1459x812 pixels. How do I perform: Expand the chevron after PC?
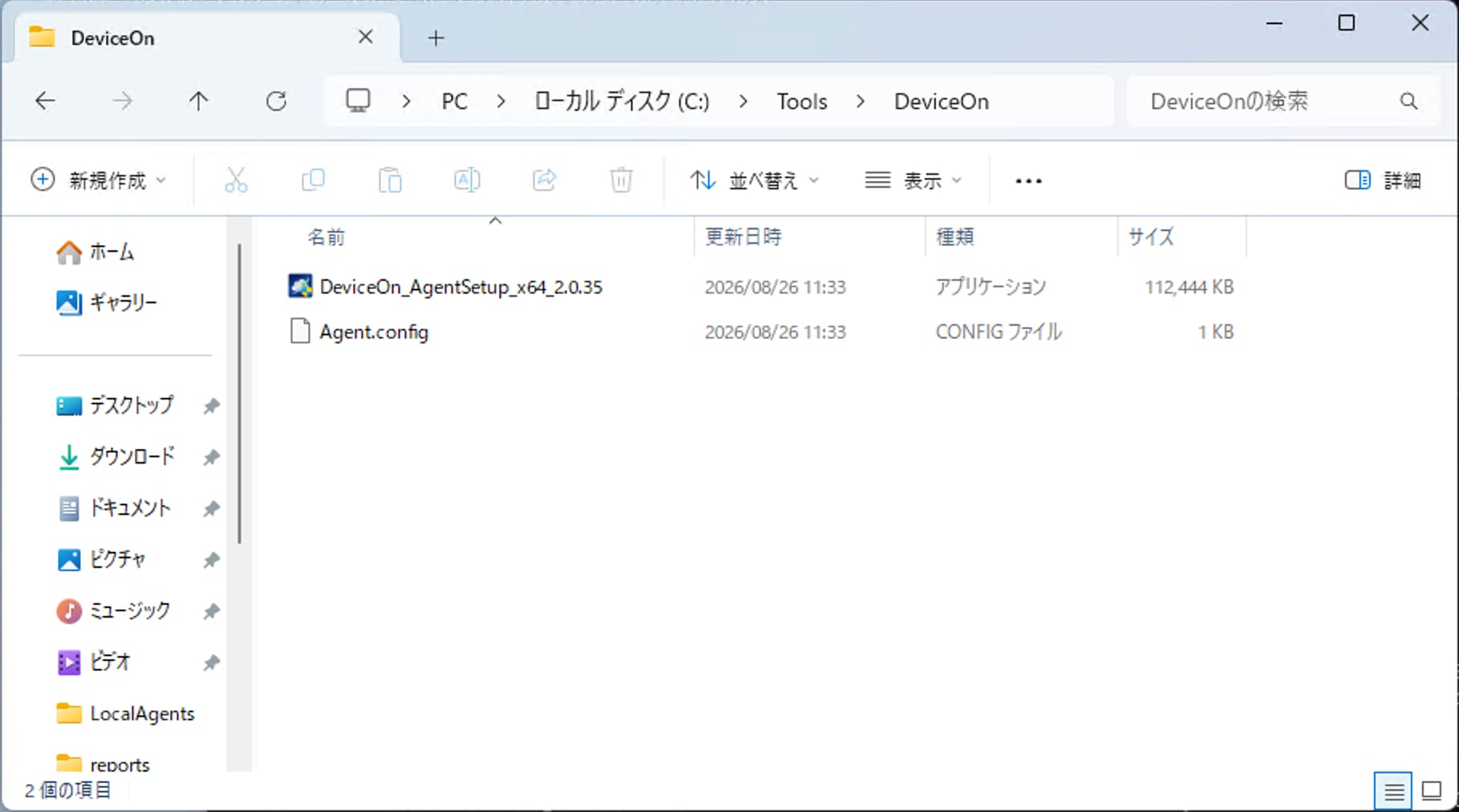(501, 101)
